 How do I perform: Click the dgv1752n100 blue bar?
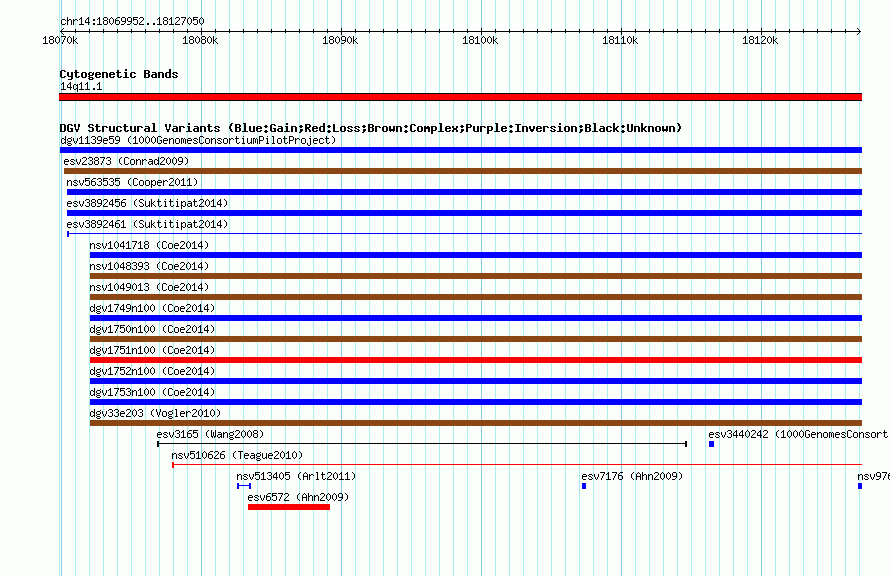pos(476,381)
